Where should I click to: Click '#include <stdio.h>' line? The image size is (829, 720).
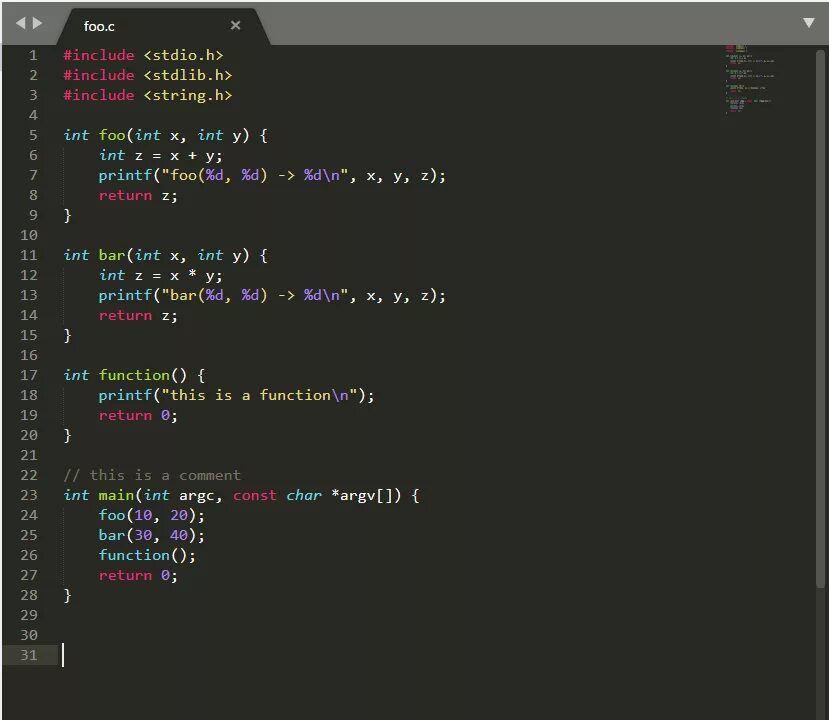click(x=143, y=56)
